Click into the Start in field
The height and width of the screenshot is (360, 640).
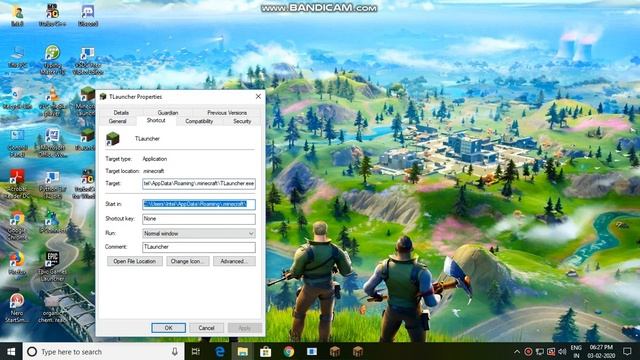pos(199,204)
